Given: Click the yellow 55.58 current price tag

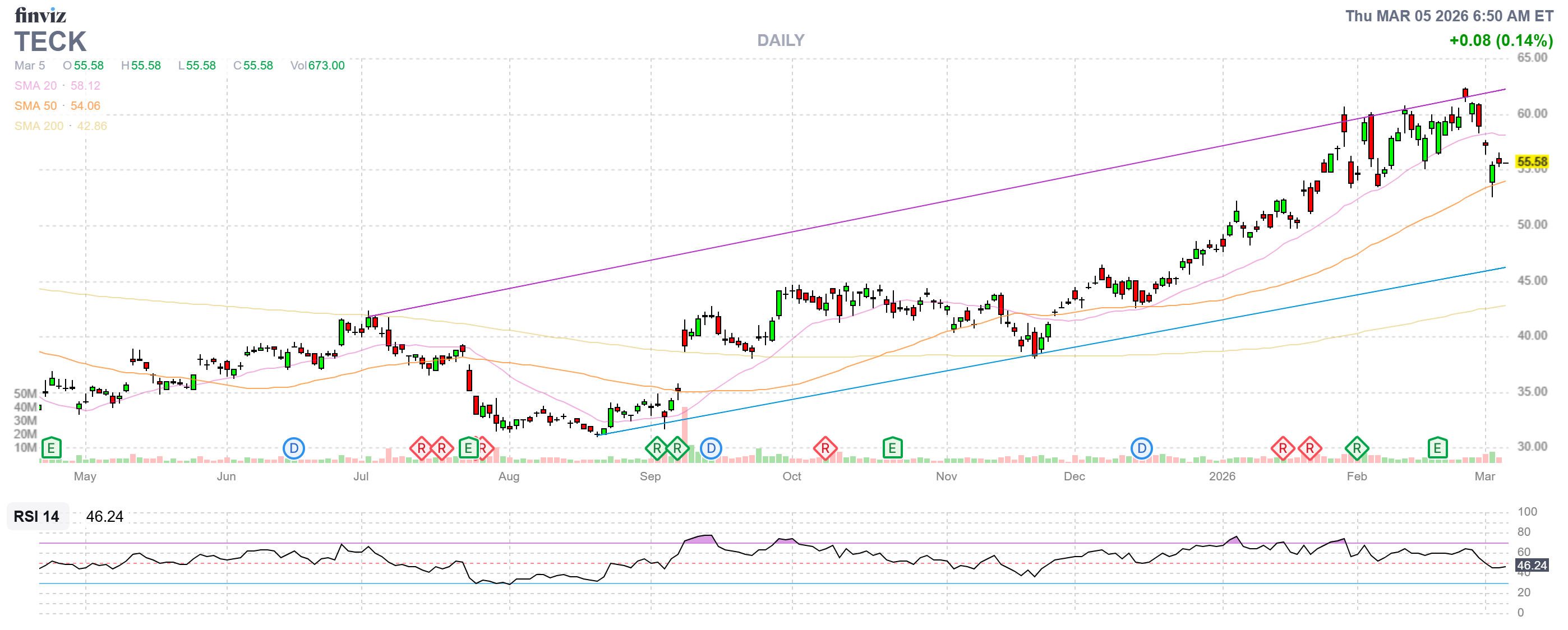Looking at the screenshot, I should (x=1532, y=162).
